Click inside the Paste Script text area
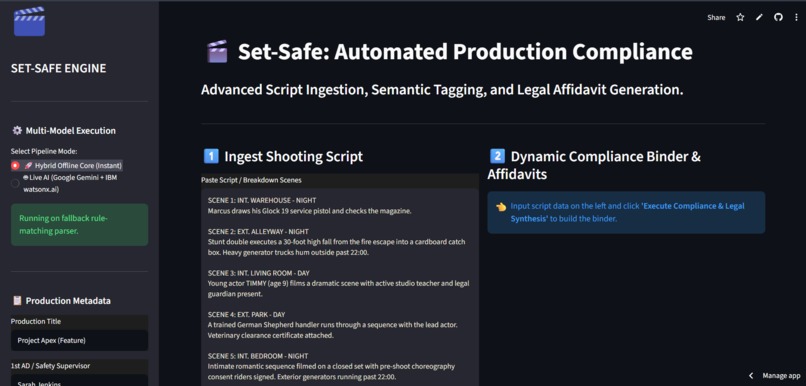The height and width of the screenshot is (386, 806). 340,288
